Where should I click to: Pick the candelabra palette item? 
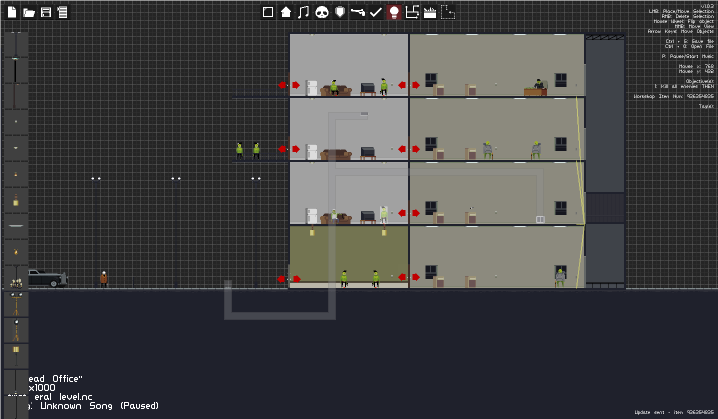coord(16,278)
